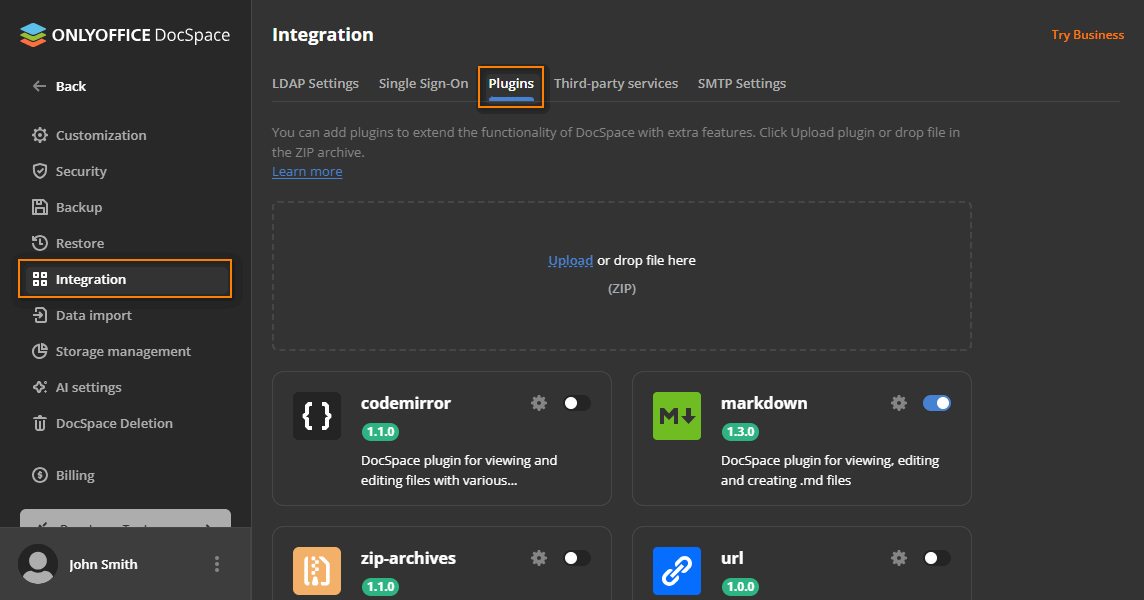The image size is (1144, 600).
Task: Click the ONLYOFFICE DocSpace logo
Action: tap(125, 35)
